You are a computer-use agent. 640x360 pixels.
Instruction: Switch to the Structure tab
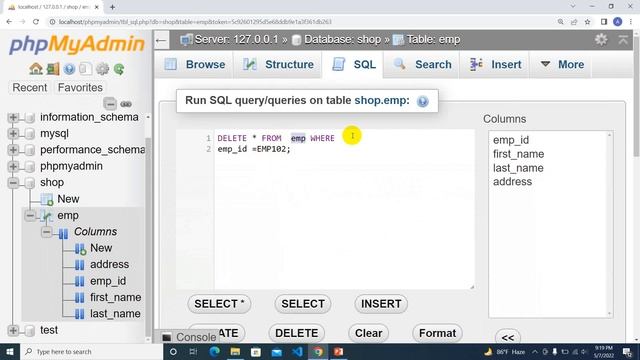(278, 64)
